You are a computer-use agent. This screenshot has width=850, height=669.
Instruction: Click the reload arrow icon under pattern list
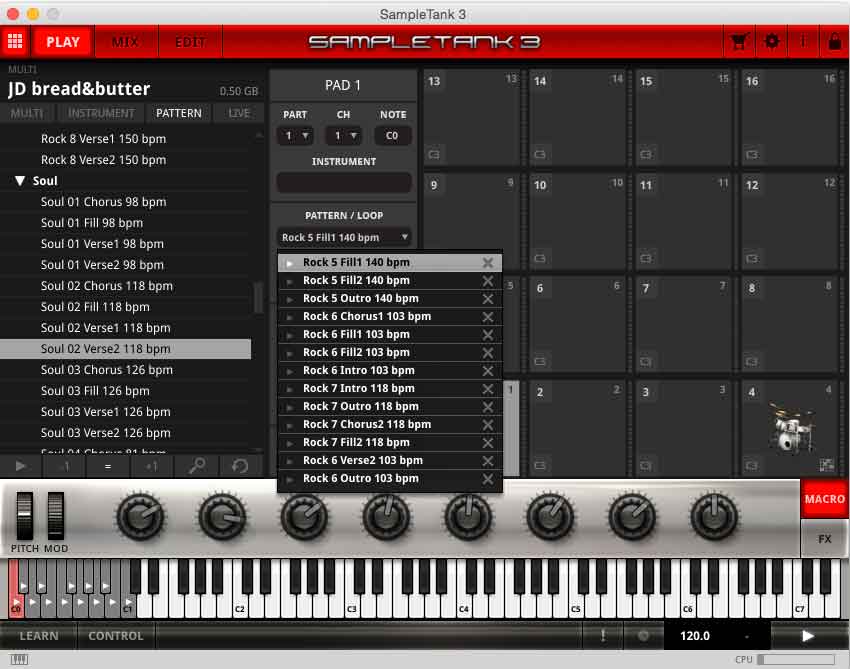coord(239,466)
